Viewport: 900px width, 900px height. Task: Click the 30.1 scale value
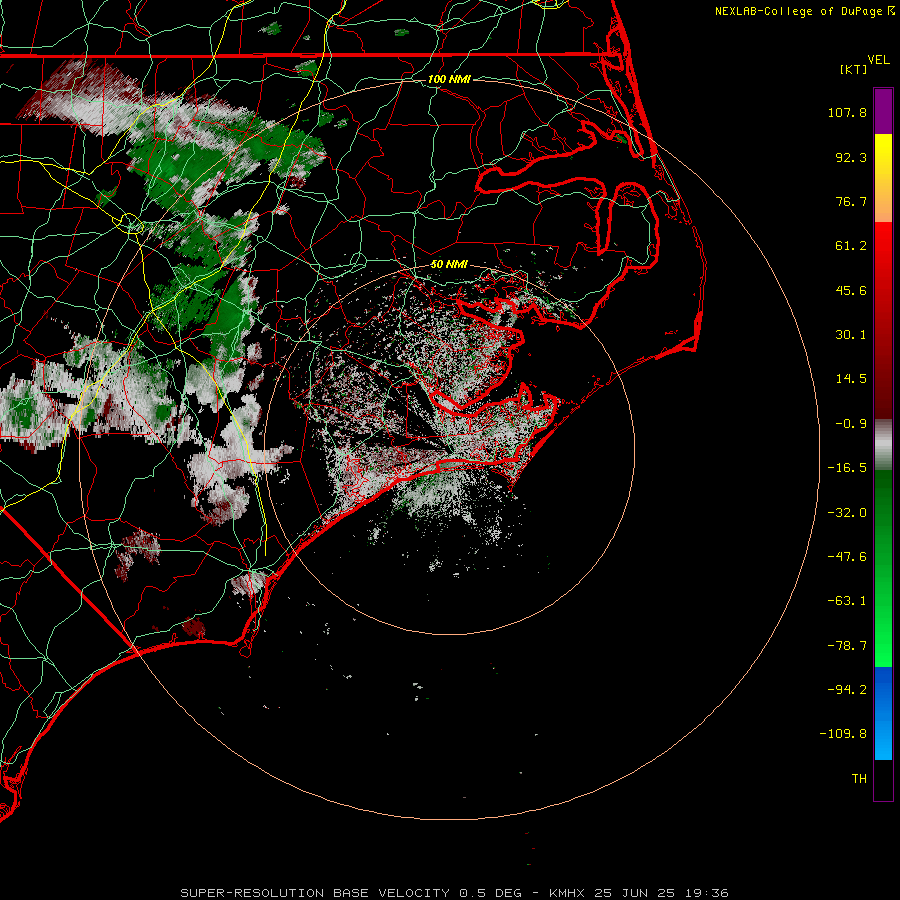tap(851, 335)
